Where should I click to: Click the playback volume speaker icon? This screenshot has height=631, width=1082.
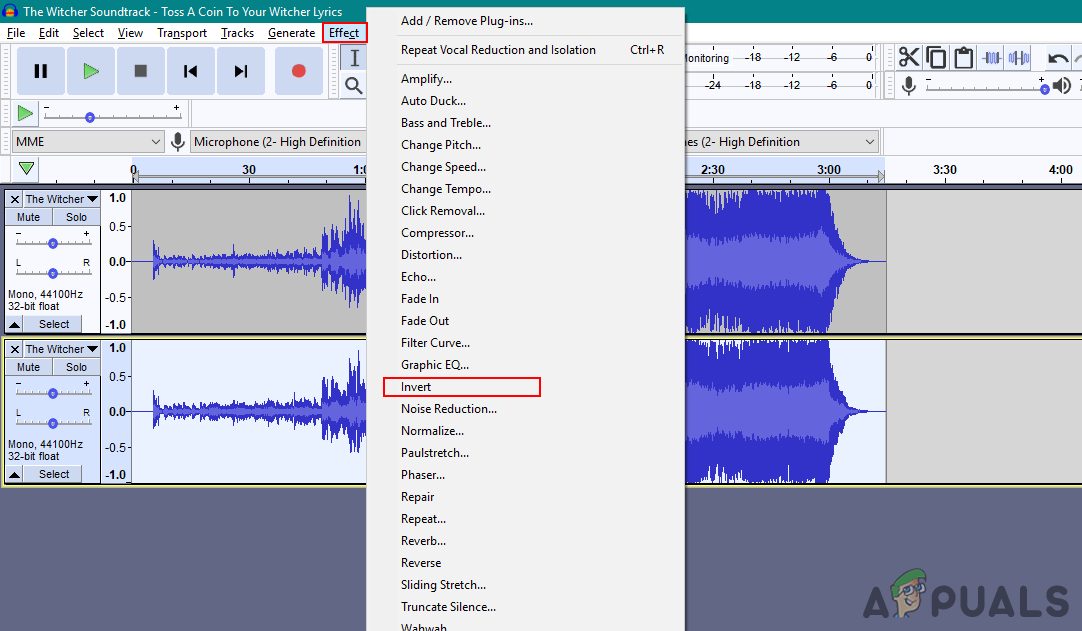point(1062,86)
